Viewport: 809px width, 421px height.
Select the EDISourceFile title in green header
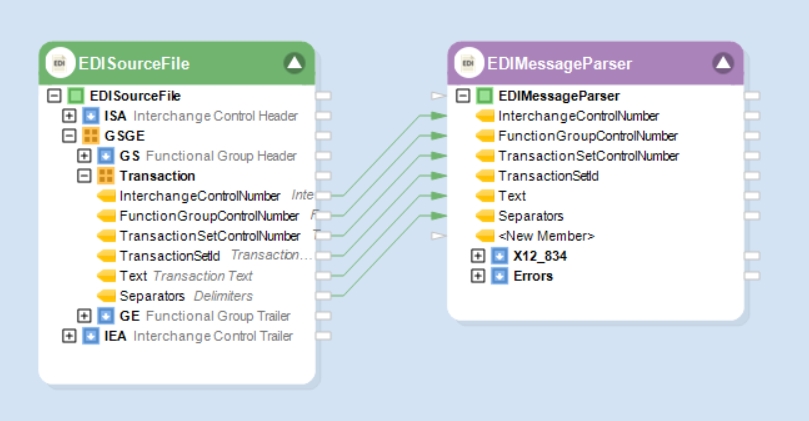pos(134,63)
